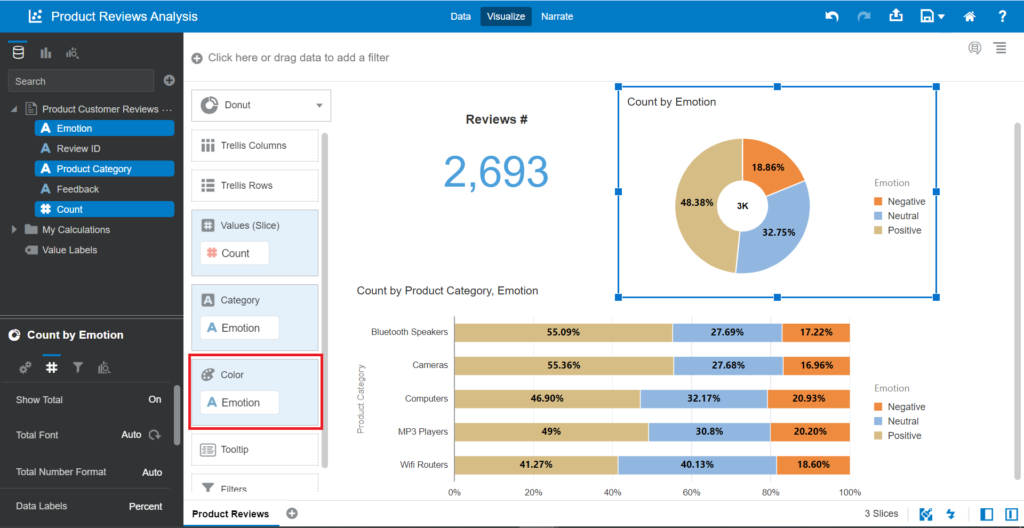Screen dimensions: 1024x528
Task: Click the plus icon in the filter bar
Action: tap(197, 58)
